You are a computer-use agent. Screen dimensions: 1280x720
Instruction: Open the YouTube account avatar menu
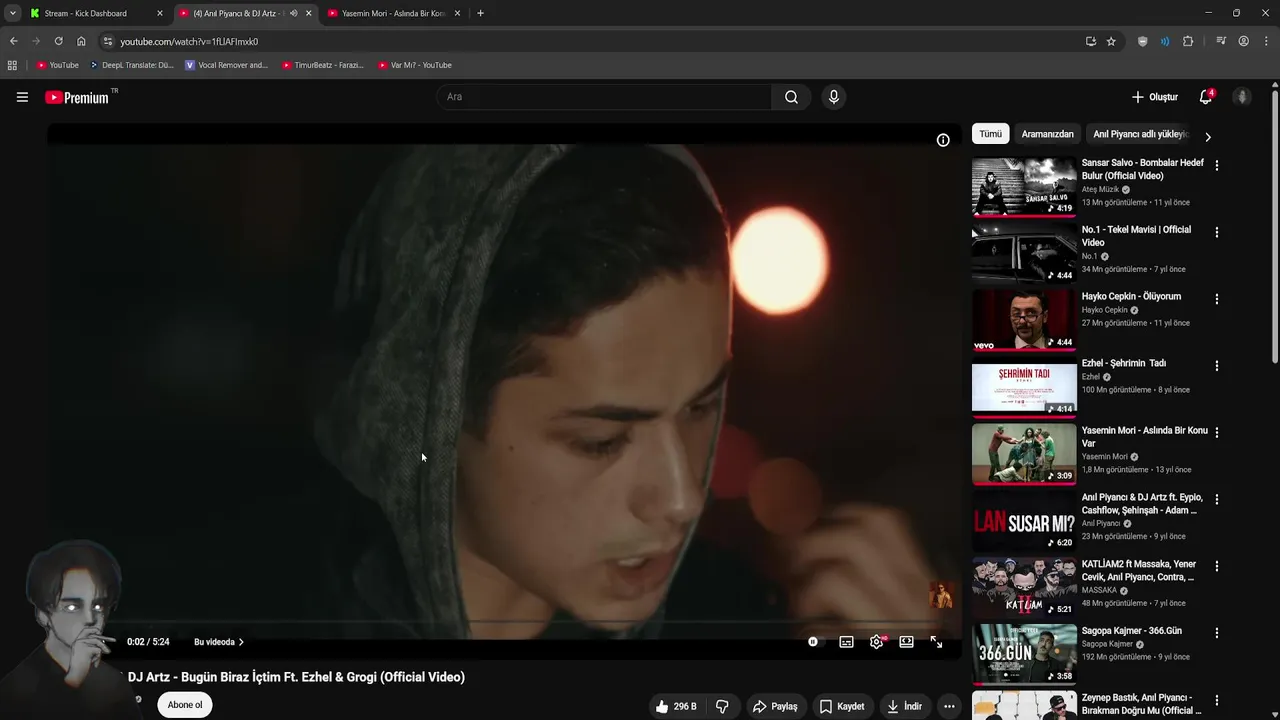1242,97
